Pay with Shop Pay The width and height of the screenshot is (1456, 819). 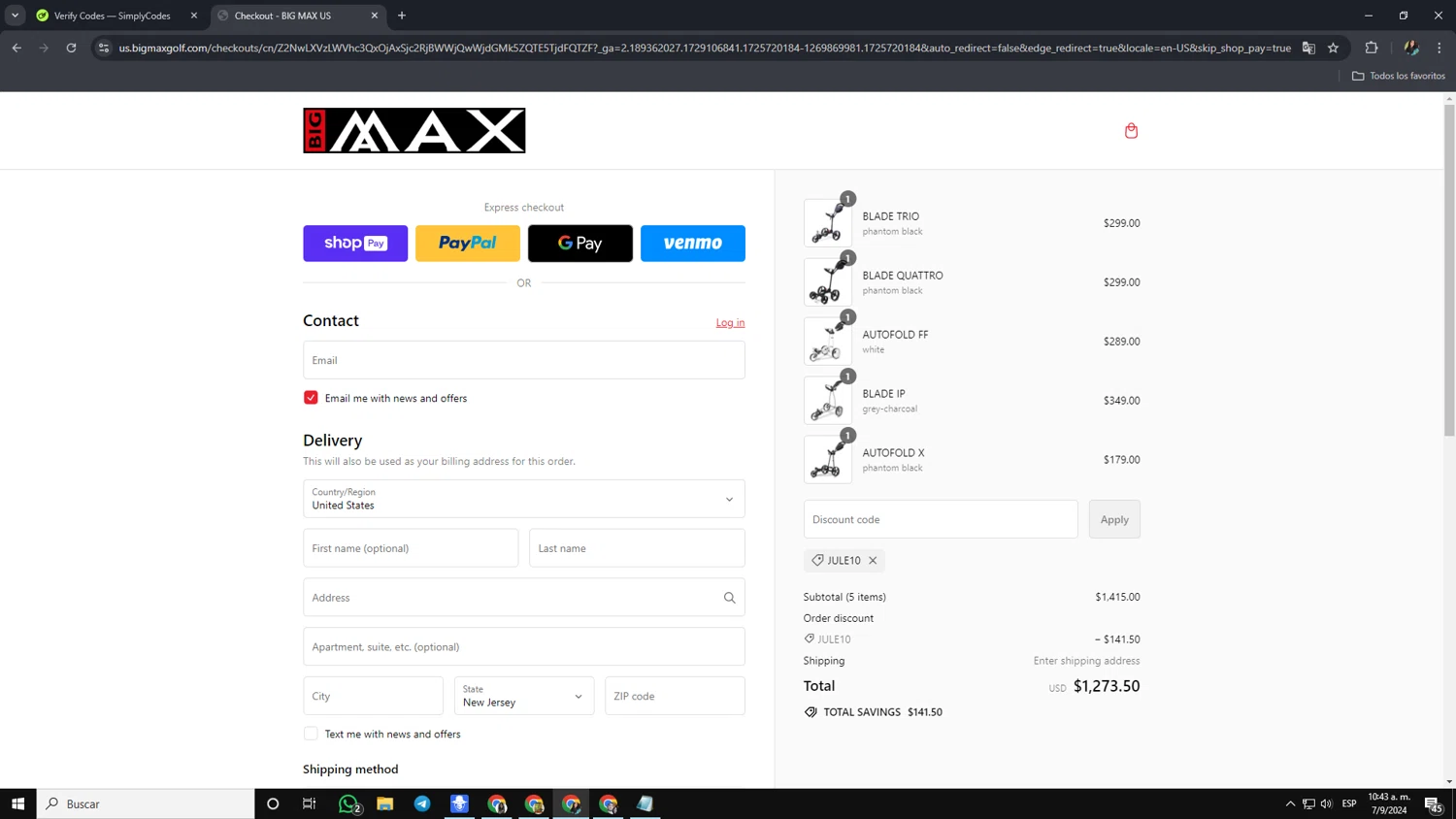click(x=355, y=244)
